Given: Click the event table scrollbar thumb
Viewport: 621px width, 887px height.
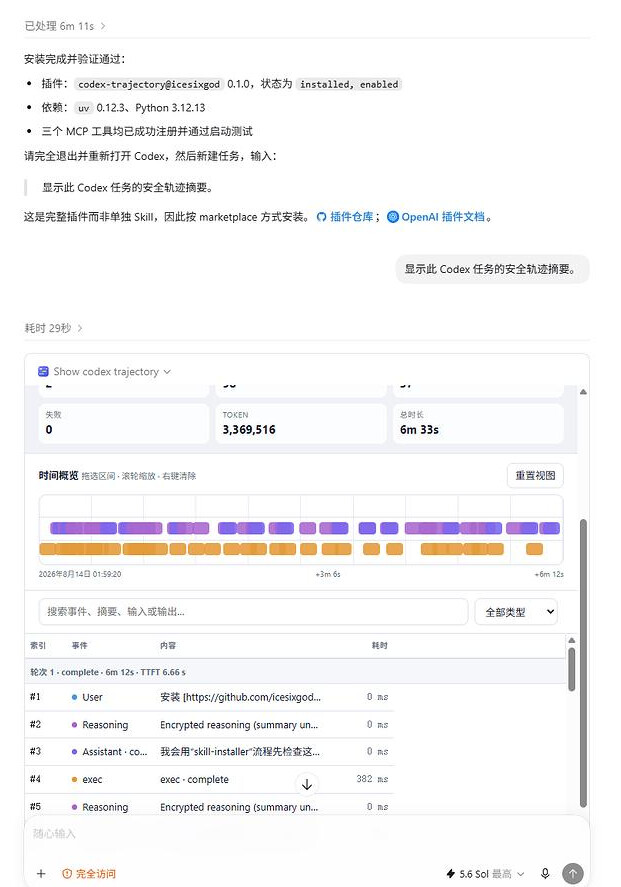Looking at the screenshot, I should 572,669.
